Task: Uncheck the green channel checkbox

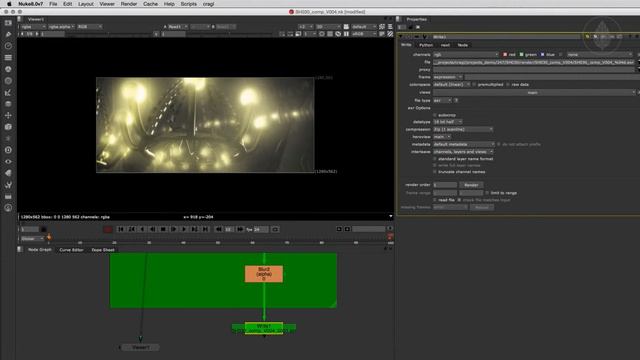Action: click(x=521, y=54)
